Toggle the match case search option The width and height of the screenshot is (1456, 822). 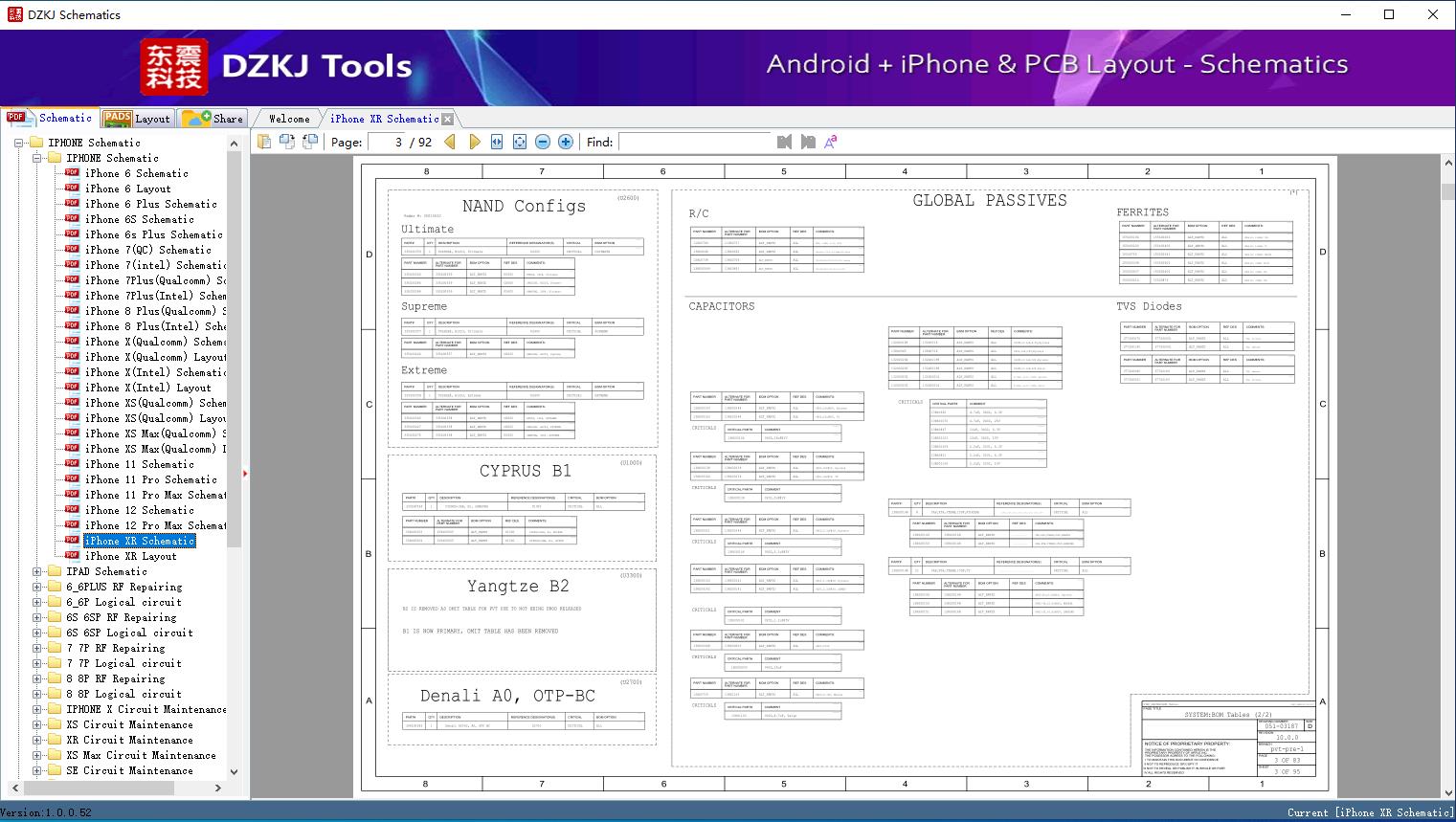[831, 142]
